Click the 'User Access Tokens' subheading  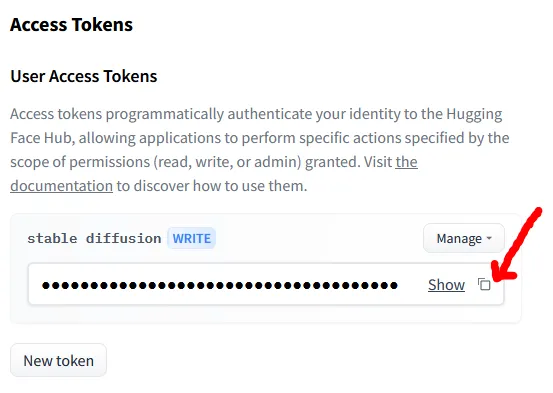click(84, 76)
